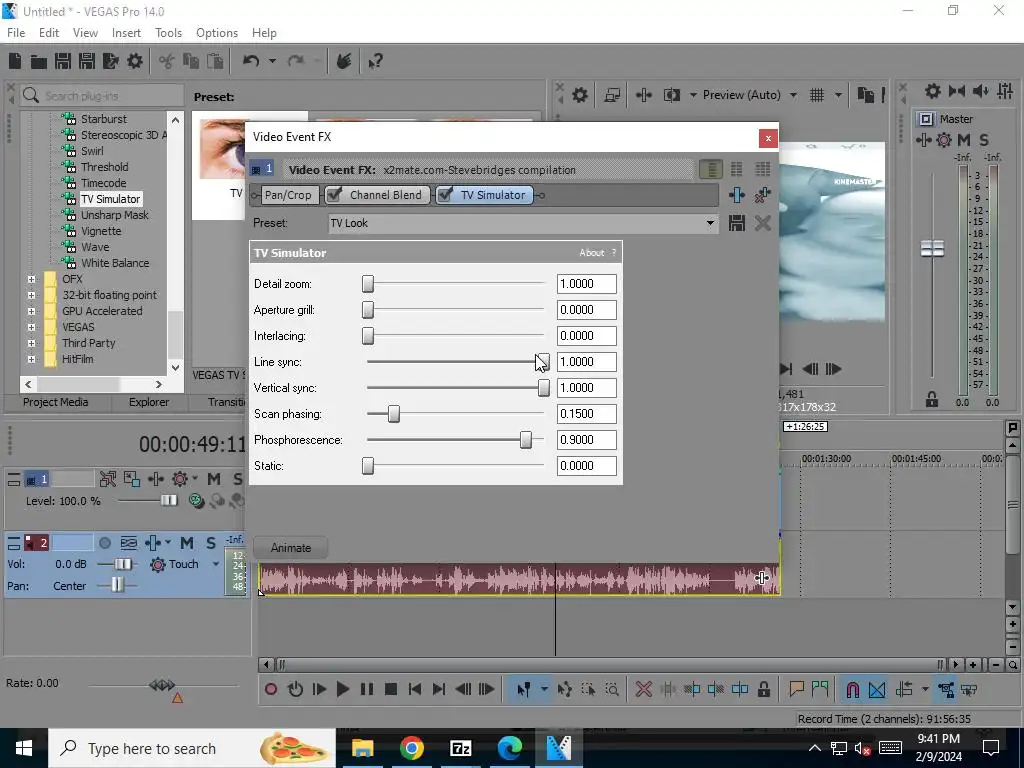This screenshot has height=768, width=1024.
Task: Expand the HitFilm folder
Action: pos(31,359)
